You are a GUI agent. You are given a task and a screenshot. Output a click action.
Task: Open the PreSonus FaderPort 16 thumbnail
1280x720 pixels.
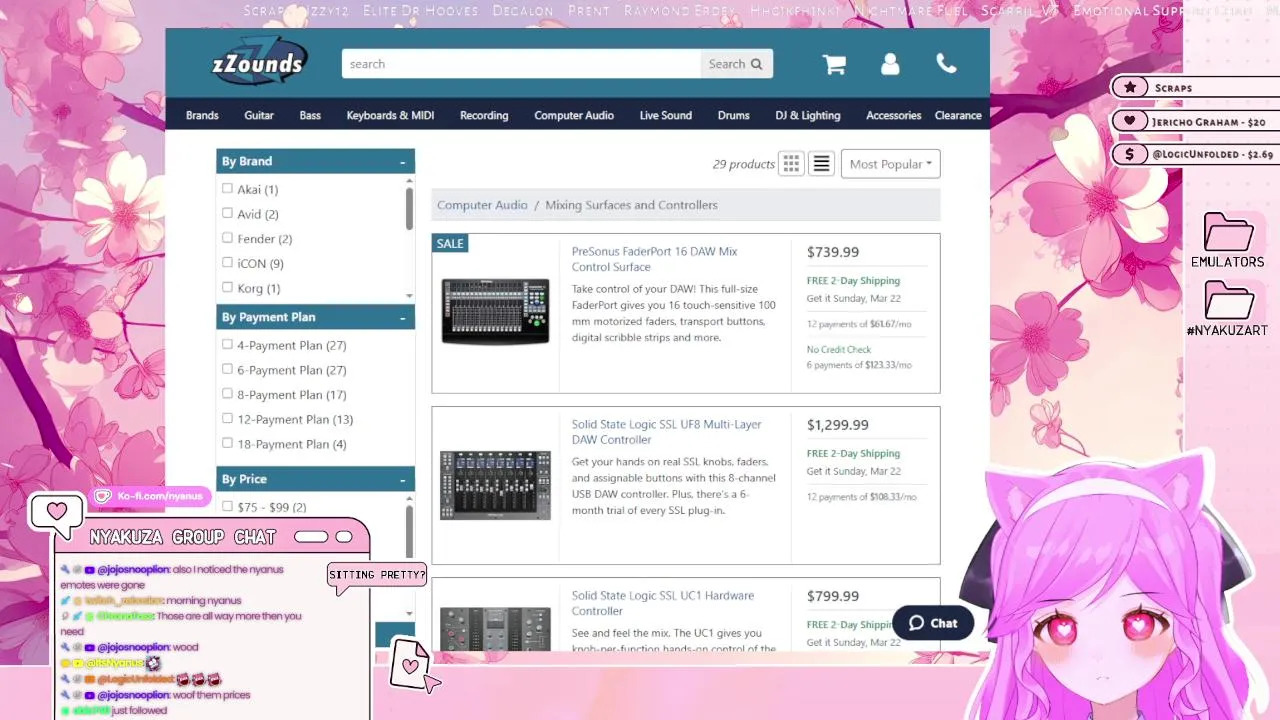tap(495, 311)
